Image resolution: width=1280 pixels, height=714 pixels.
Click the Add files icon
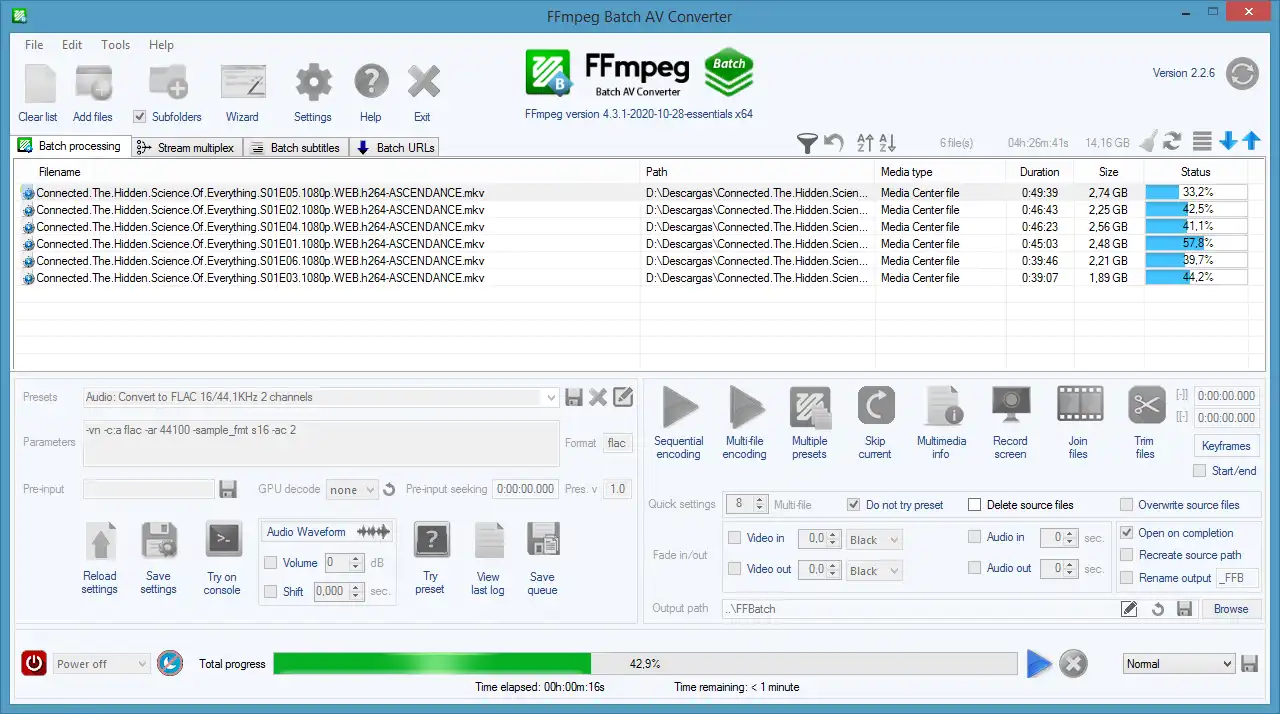tap(93, 83)
